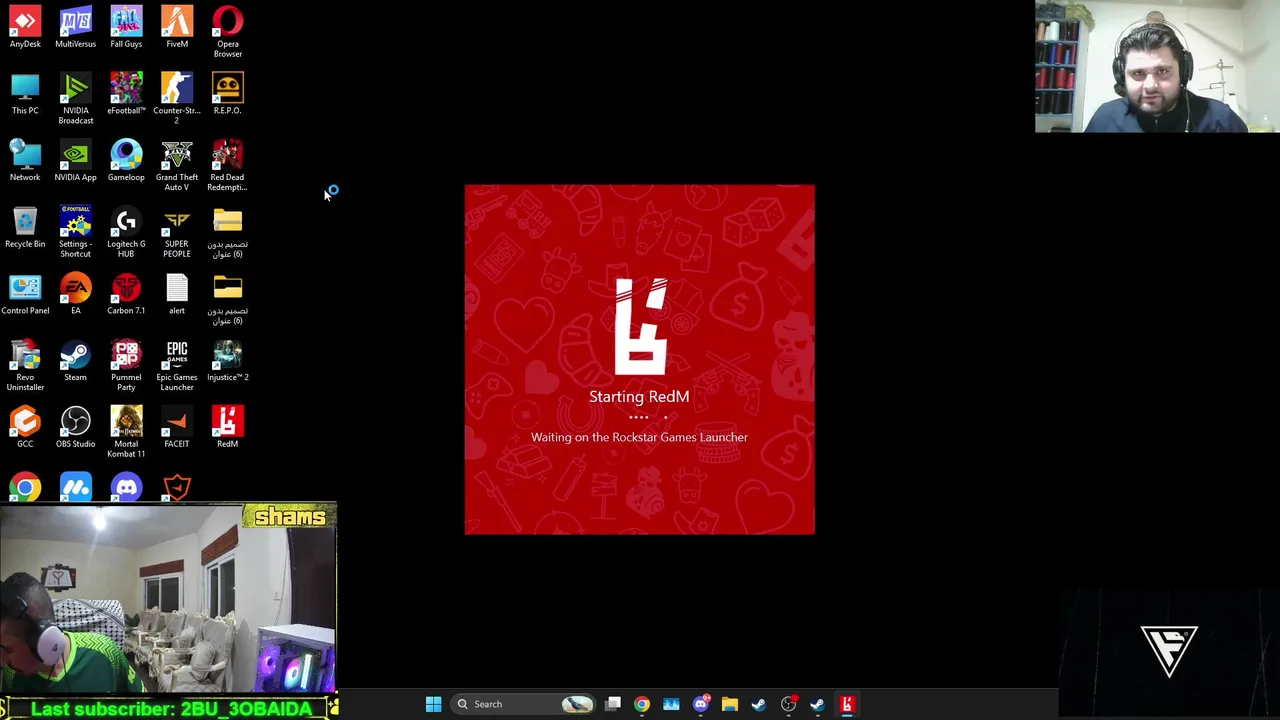Open This PC on the desktop
Screen dimensions: 1280x720
(x=25, y=94)
